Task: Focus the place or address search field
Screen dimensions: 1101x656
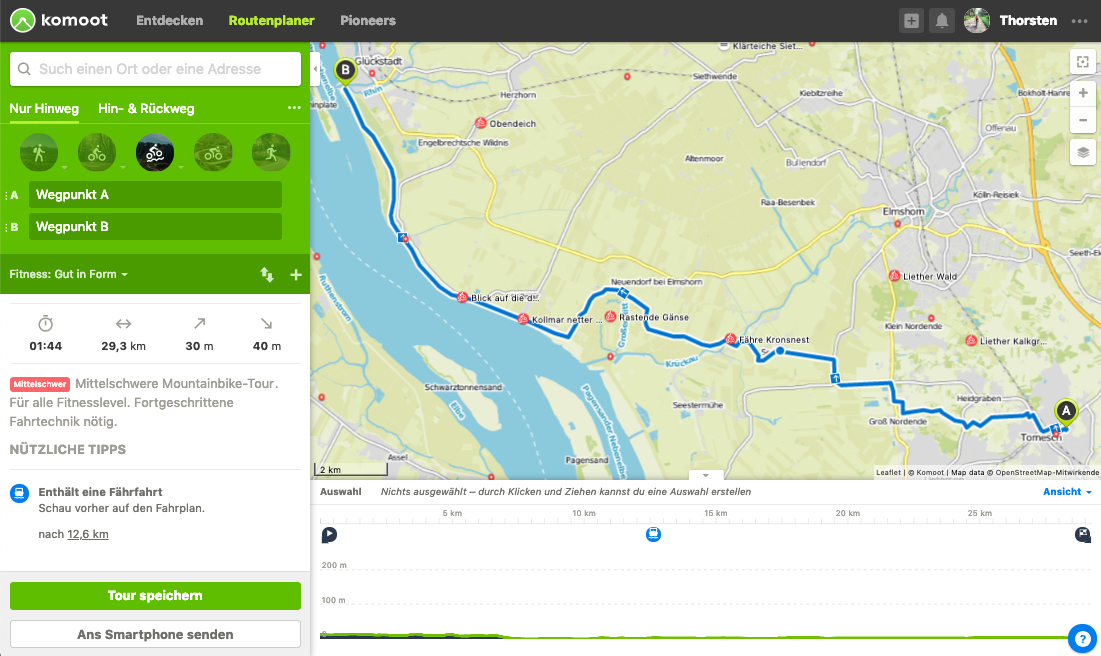Action: click(155, 69)
